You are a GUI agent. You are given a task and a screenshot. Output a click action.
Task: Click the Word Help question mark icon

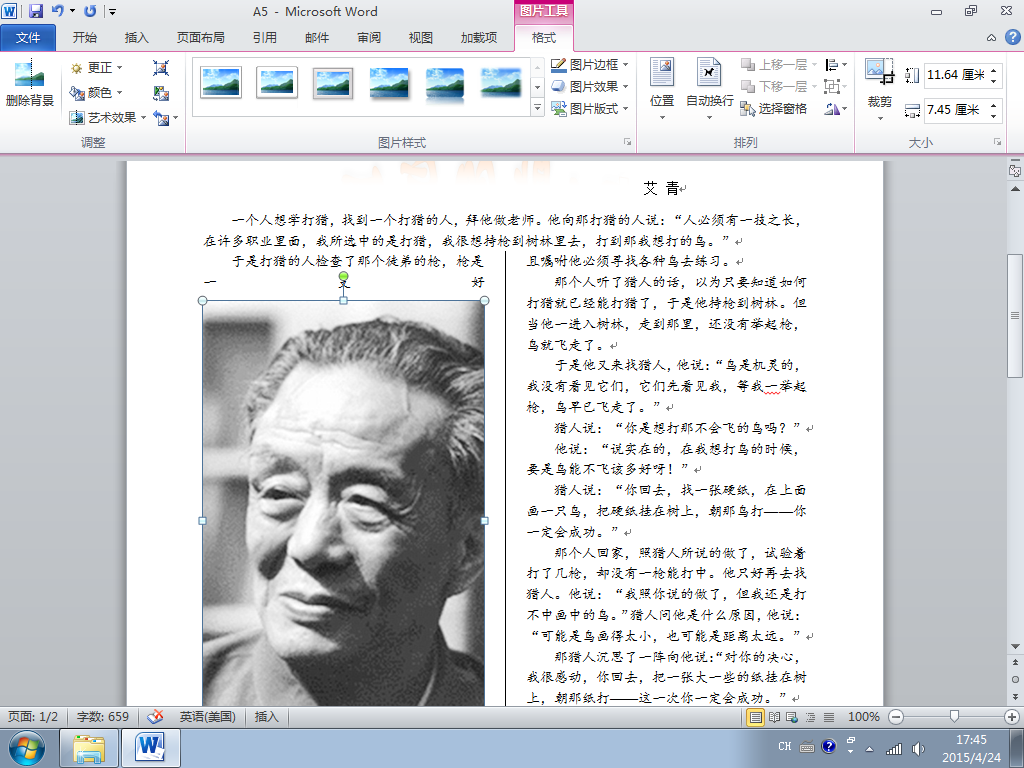tap(1012, 38)
